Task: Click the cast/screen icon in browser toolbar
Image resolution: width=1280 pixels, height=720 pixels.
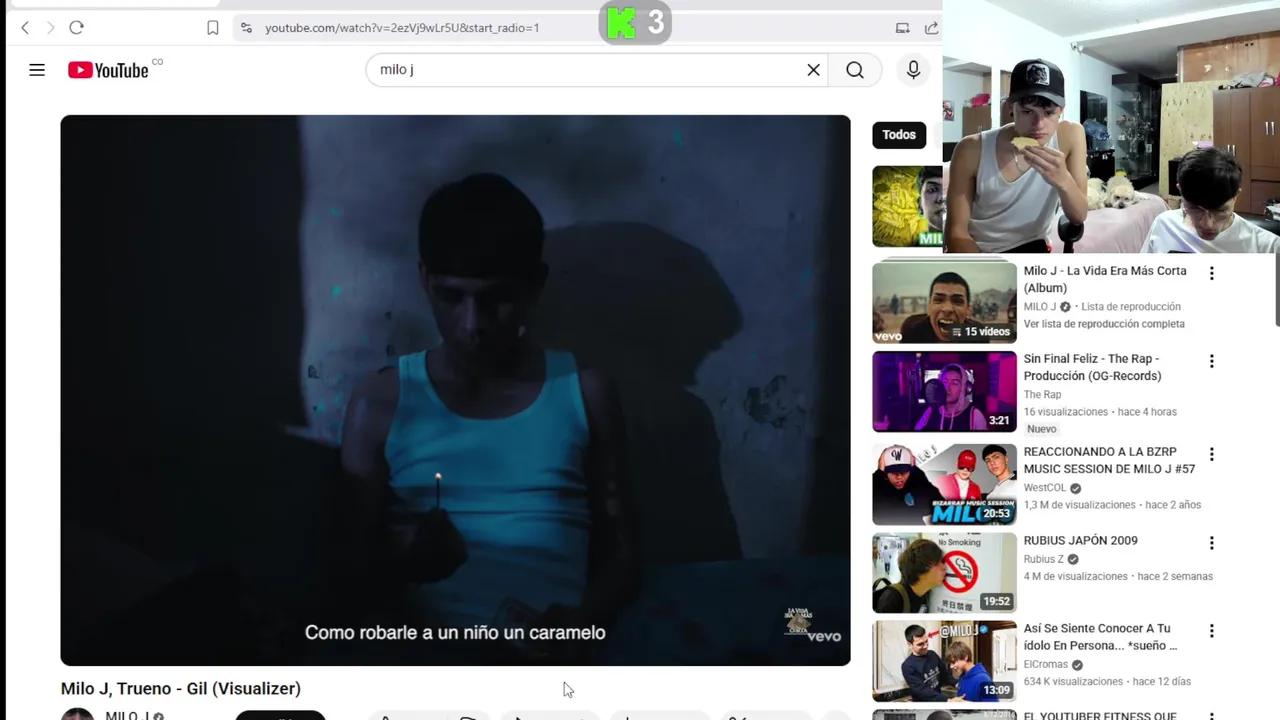Action: pyautogui.click(x=902, y=28)
